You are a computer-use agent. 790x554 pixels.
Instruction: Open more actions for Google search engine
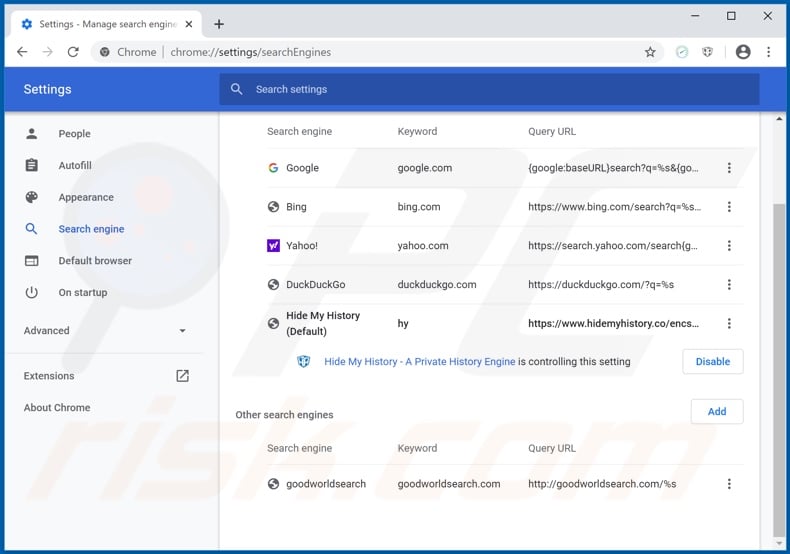[729, 168]
